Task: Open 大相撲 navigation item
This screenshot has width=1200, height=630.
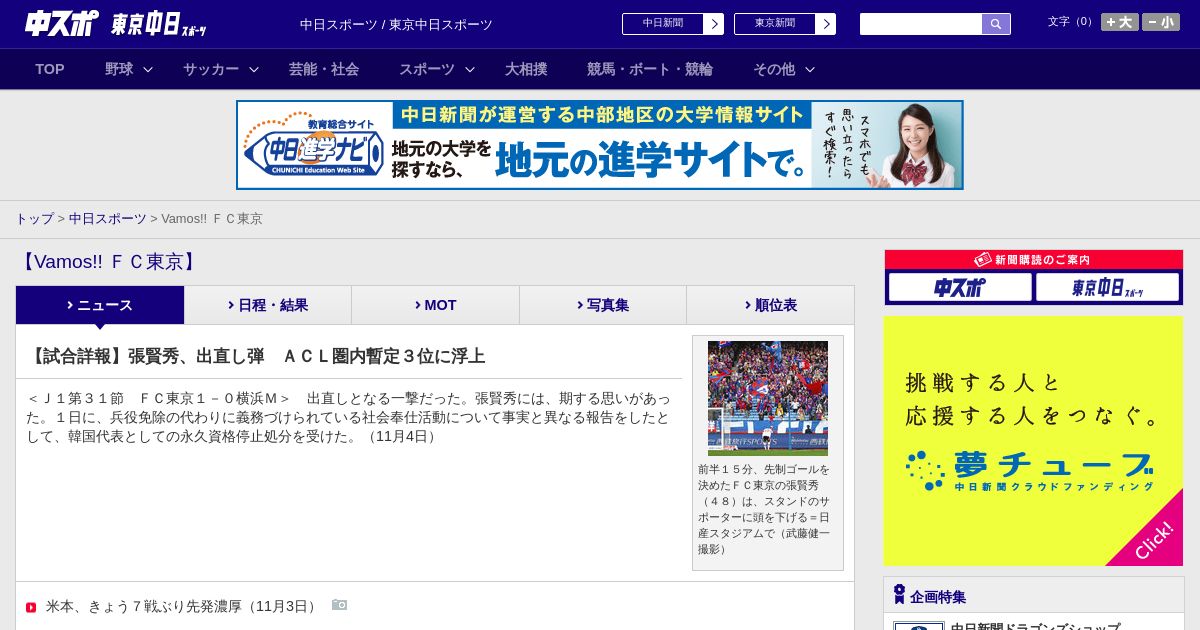Action: click(x=526, y=69)
